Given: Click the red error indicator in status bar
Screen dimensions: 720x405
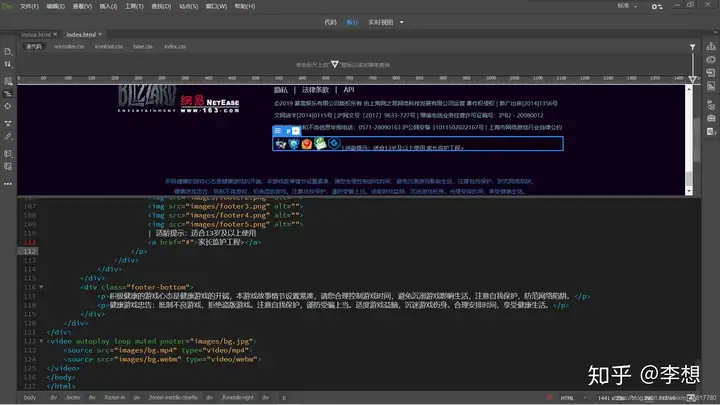Looking at the screenshot, I should point(549,398).
